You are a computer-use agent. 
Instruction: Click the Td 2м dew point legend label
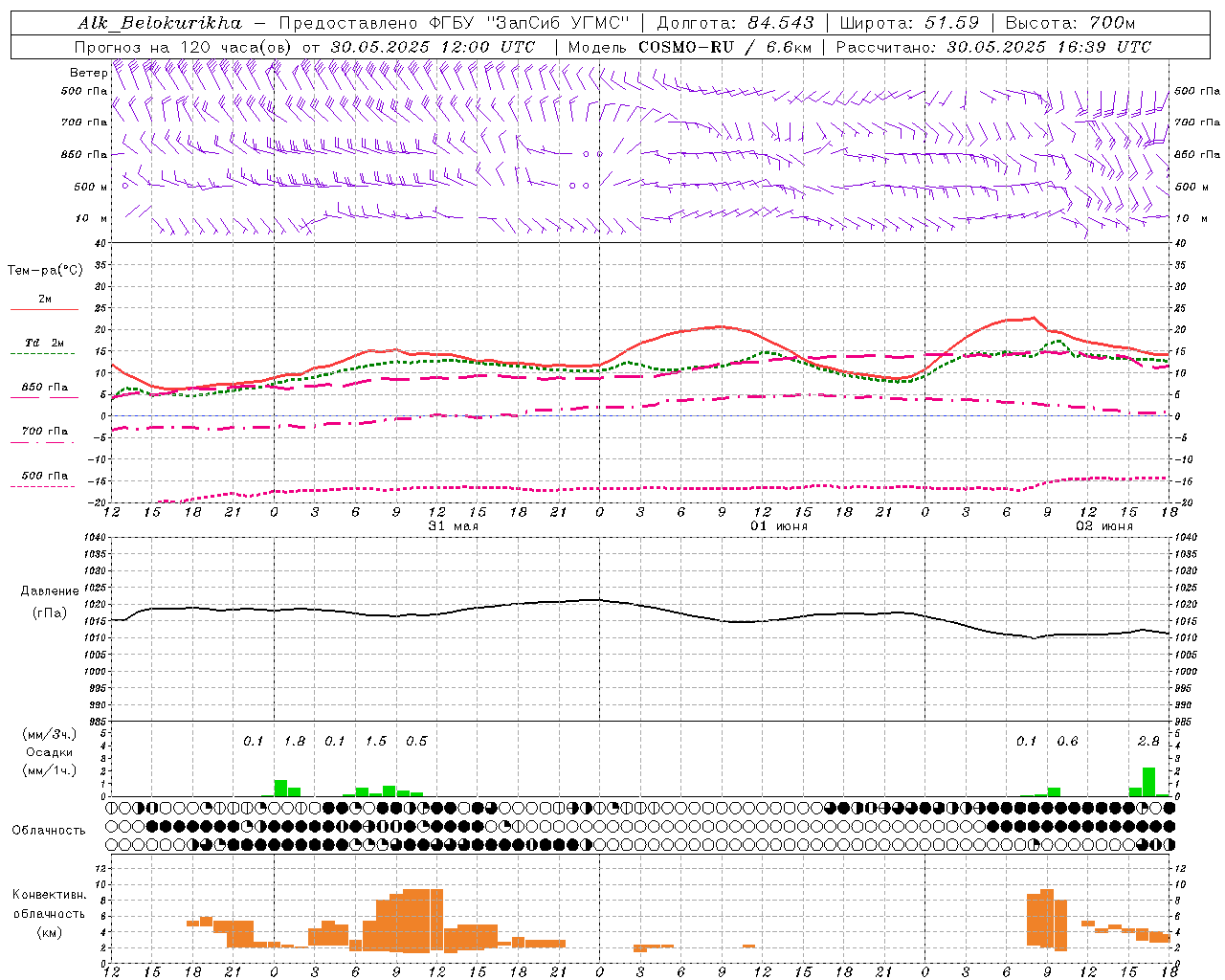[45, 343]
